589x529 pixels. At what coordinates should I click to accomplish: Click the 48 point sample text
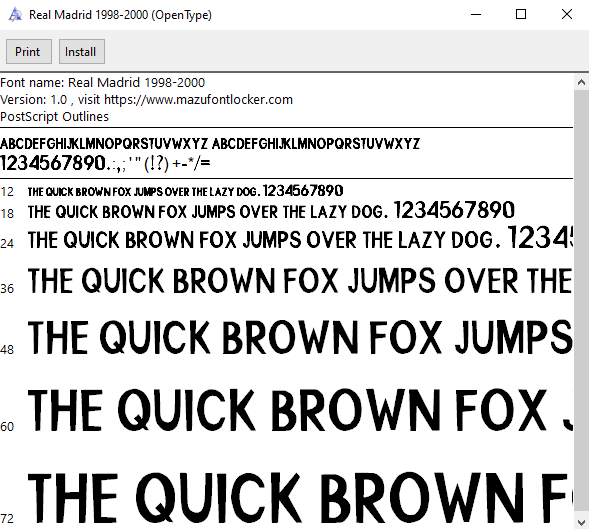pos(300,337)
